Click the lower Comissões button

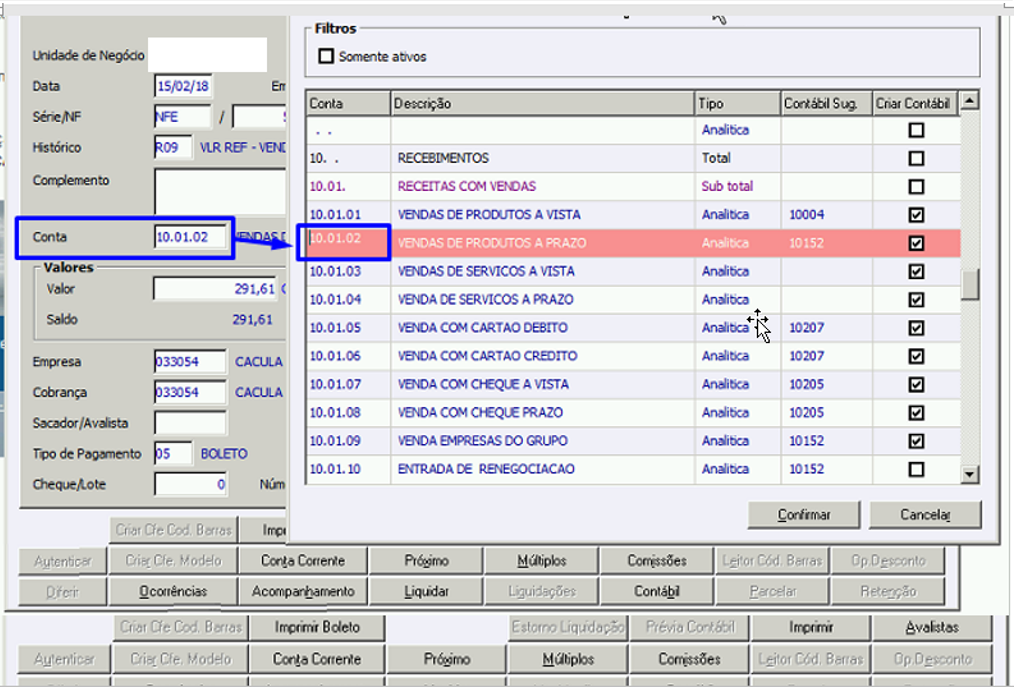pyautogui.click(x=689, y=659)
